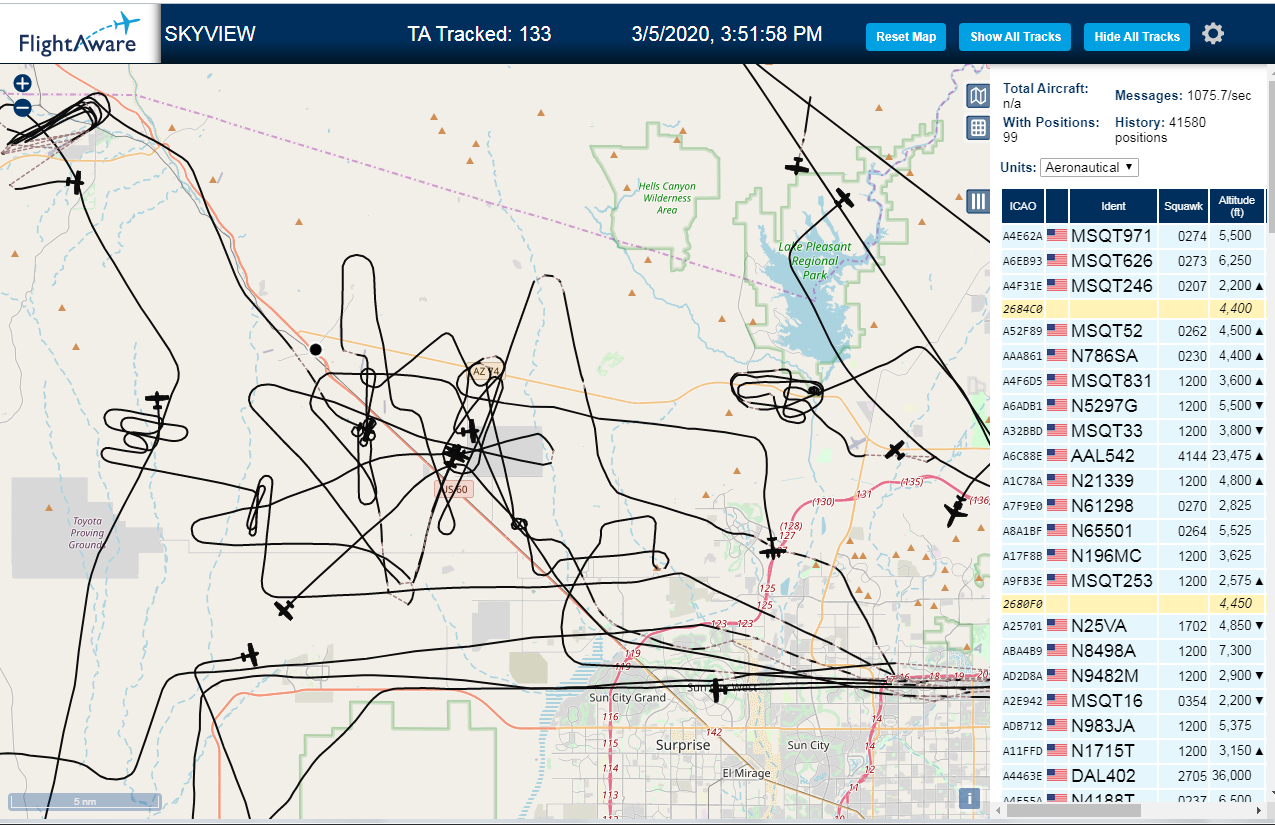The image size is (1275, 825).
Task: Select the DAL402 aircraft ident
Action: tap(1103, 776)
